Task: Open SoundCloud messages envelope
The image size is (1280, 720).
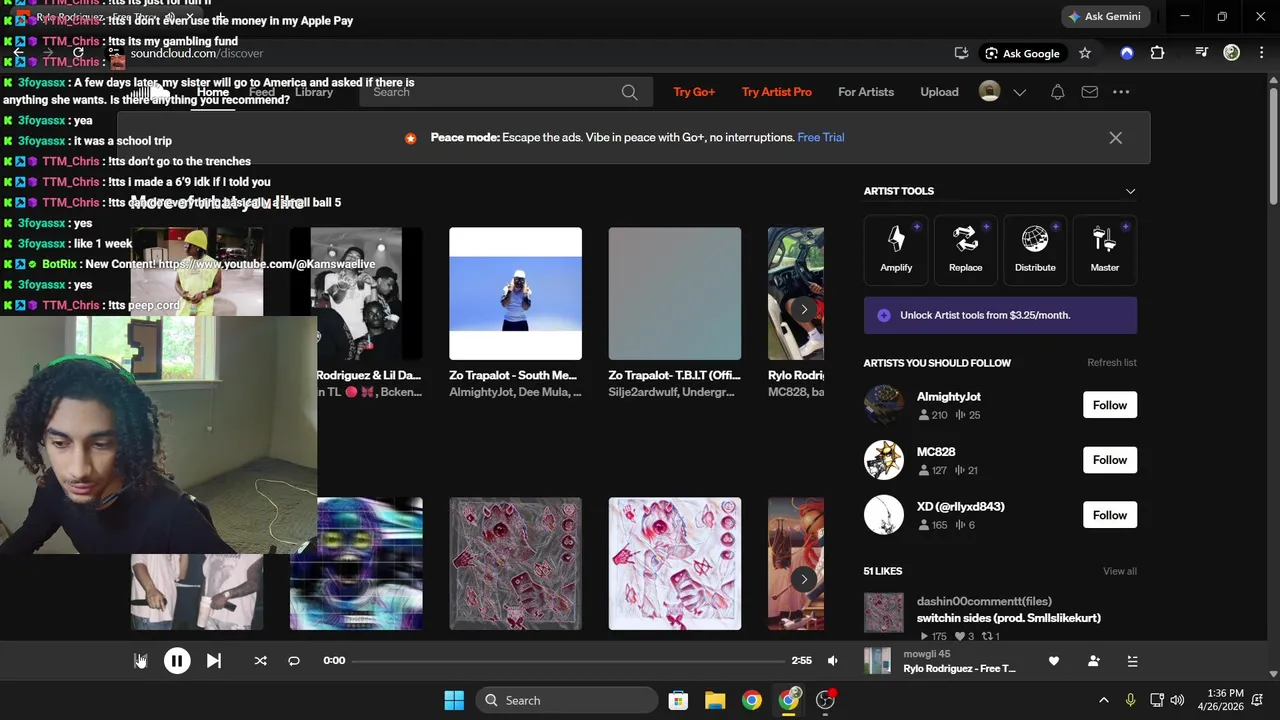Action: pyautogui.click(x=1089, y=92)
